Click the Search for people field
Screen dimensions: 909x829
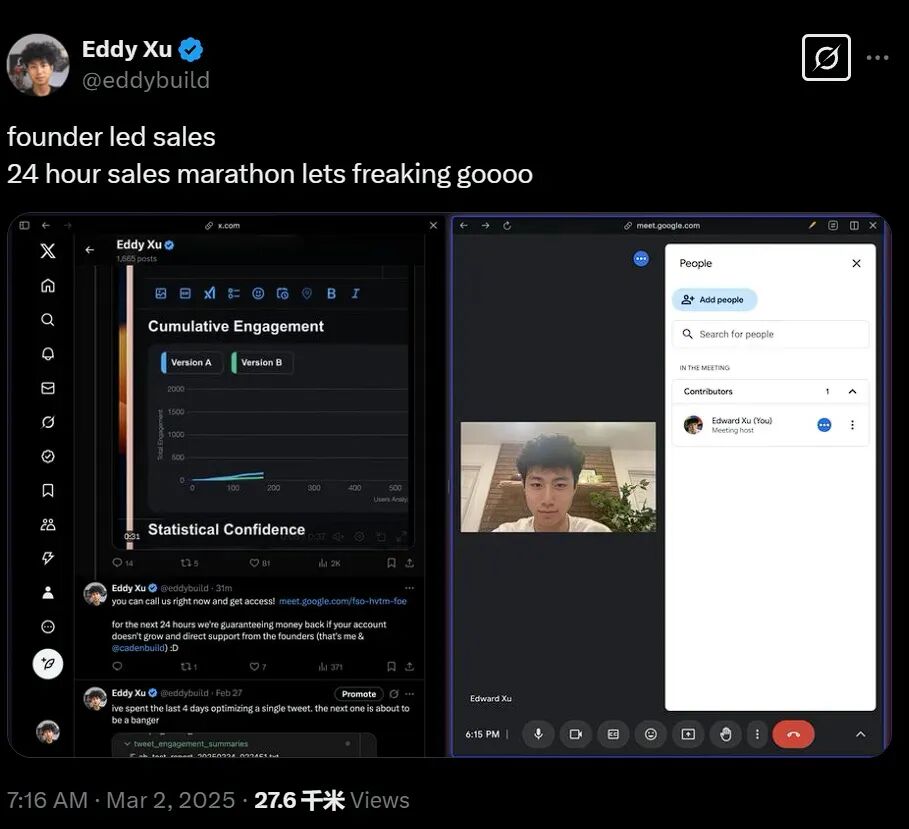coord(770,334)
